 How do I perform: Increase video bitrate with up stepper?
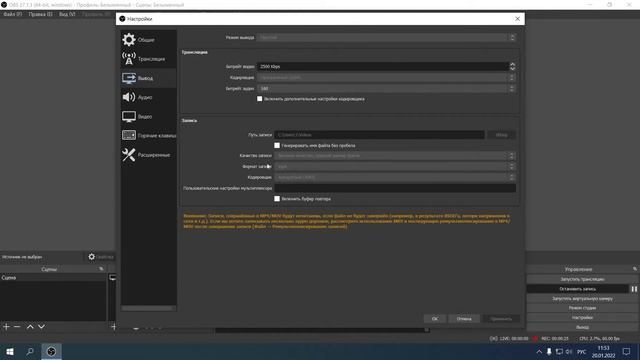512,64
